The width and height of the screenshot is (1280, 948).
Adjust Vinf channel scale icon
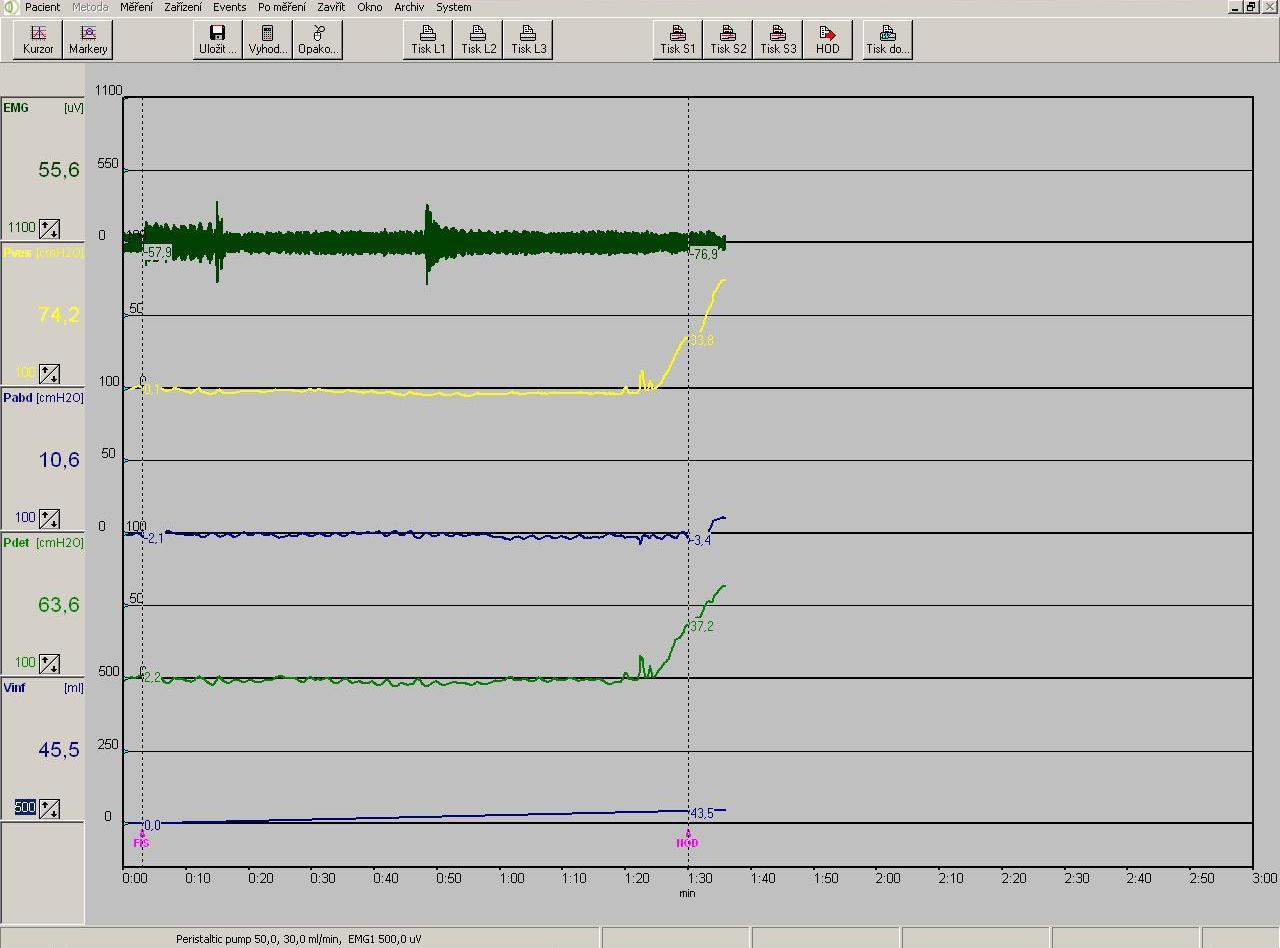click(49, 809)
